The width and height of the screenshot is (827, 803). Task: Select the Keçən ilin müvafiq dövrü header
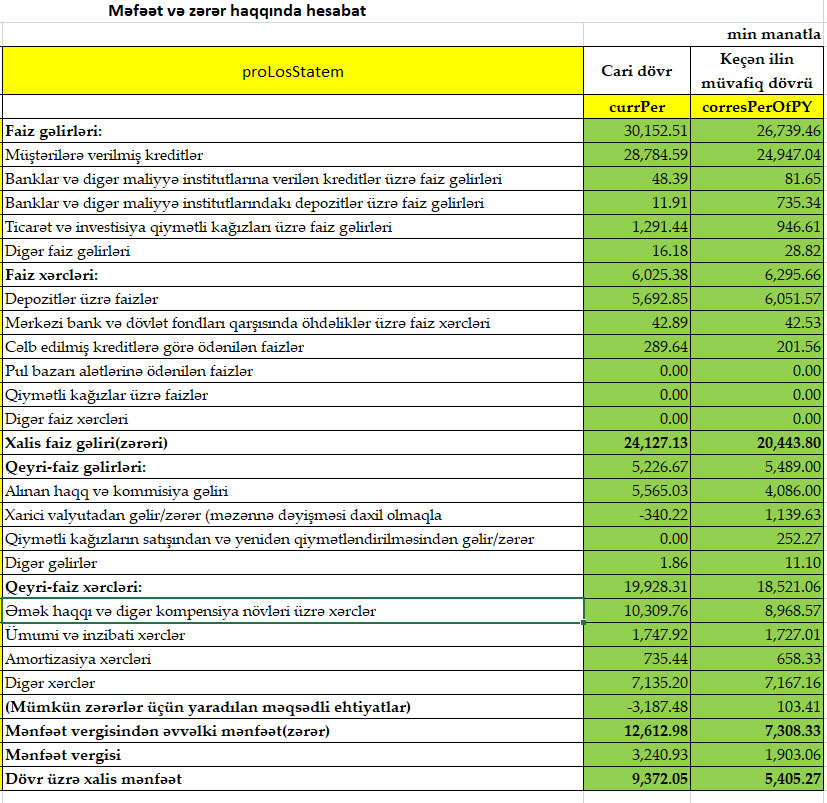click(757, 71)
